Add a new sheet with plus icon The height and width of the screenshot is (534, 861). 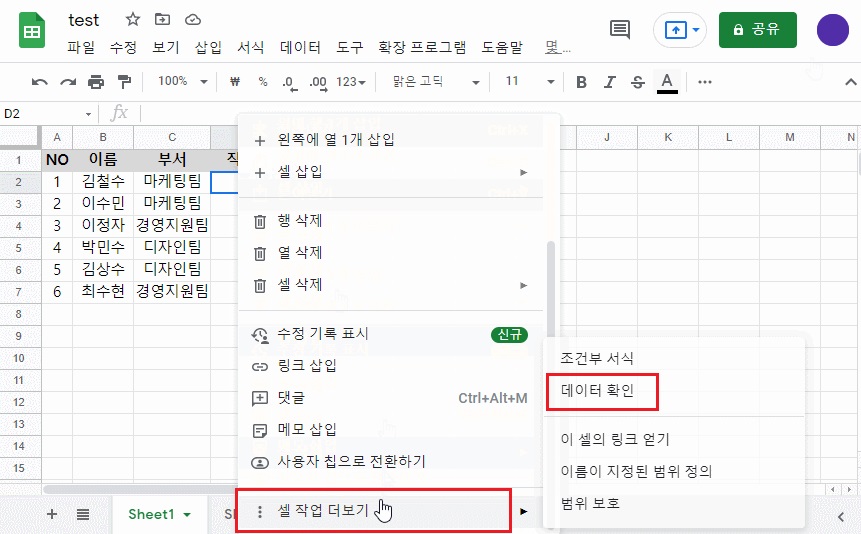tap(52, 514)
